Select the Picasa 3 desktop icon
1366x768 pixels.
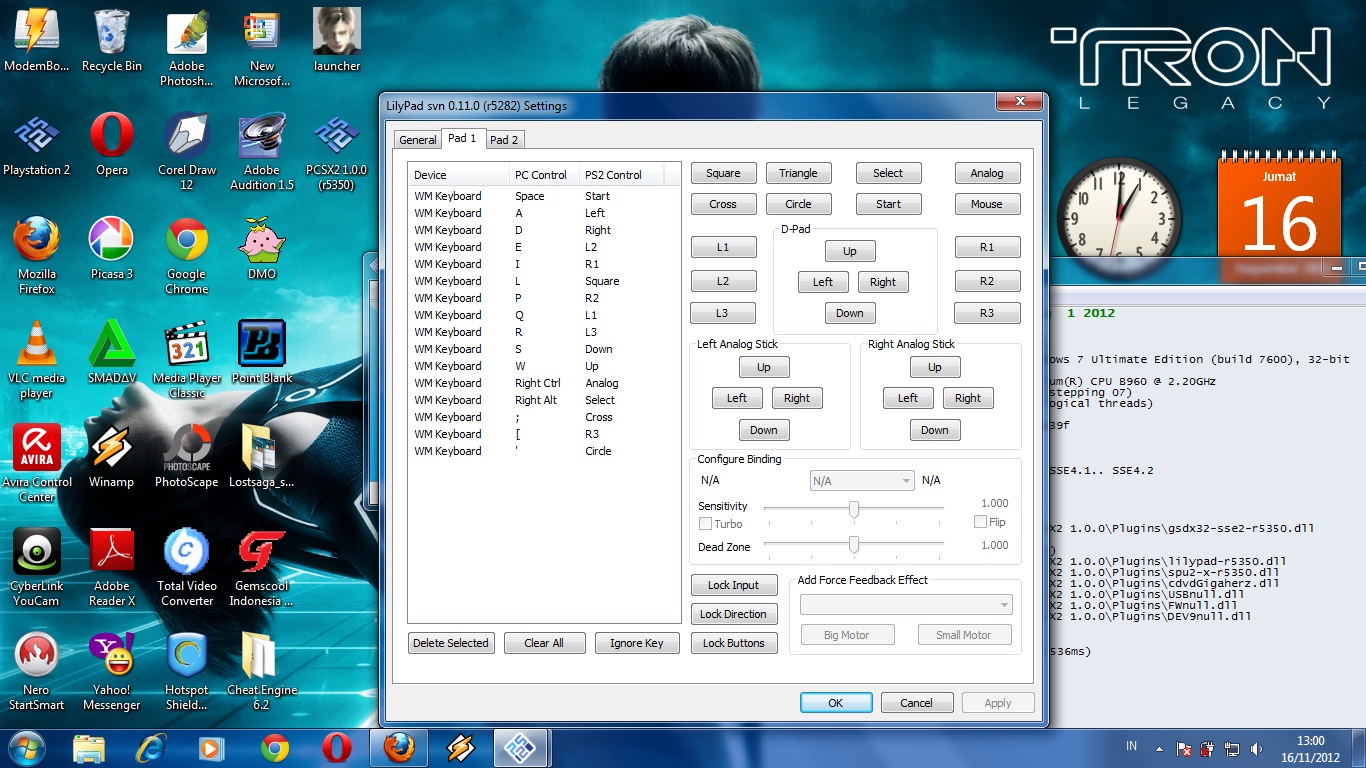click(112, 249)
